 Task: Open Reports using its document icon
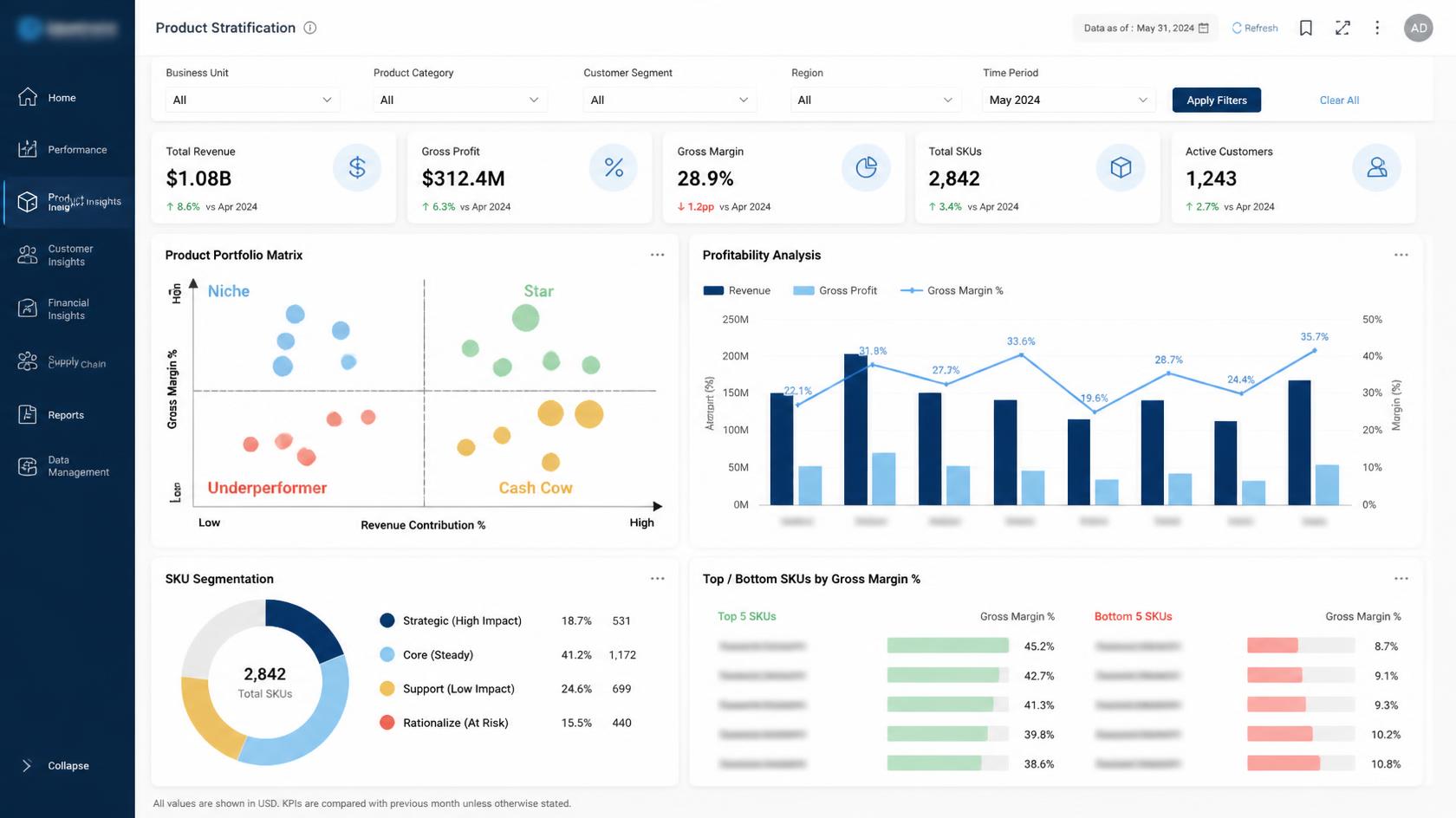coord(28,414)
